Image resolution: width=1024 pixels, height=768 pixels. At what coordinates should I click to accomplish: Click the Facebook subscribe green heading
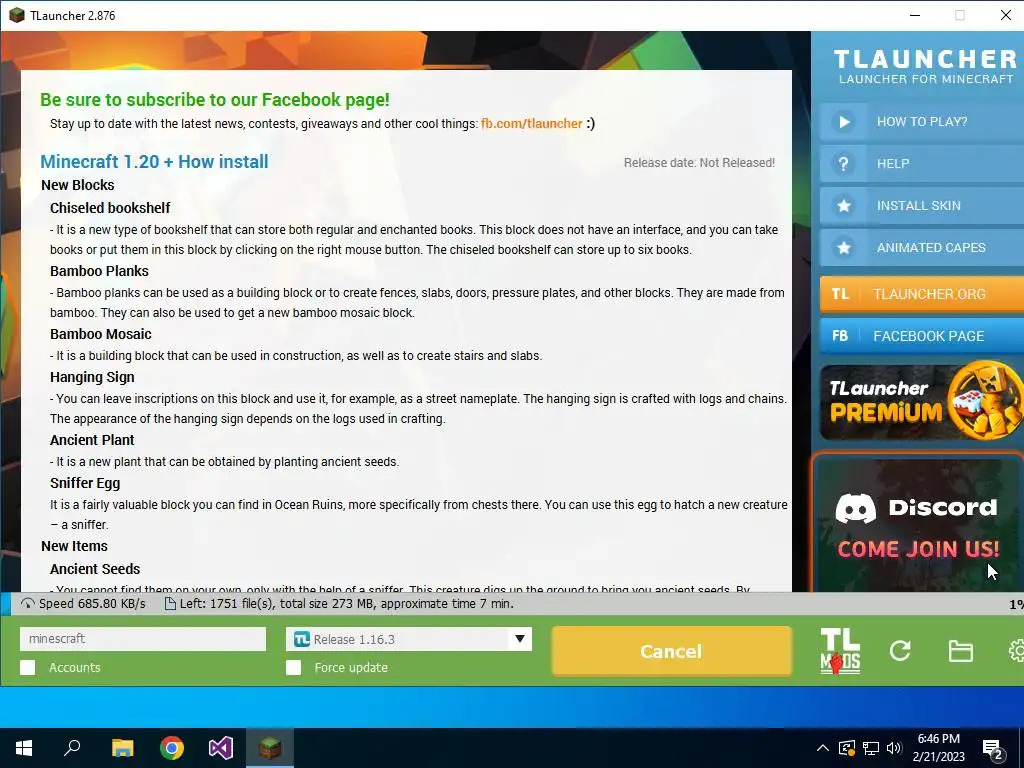point(215,100)
